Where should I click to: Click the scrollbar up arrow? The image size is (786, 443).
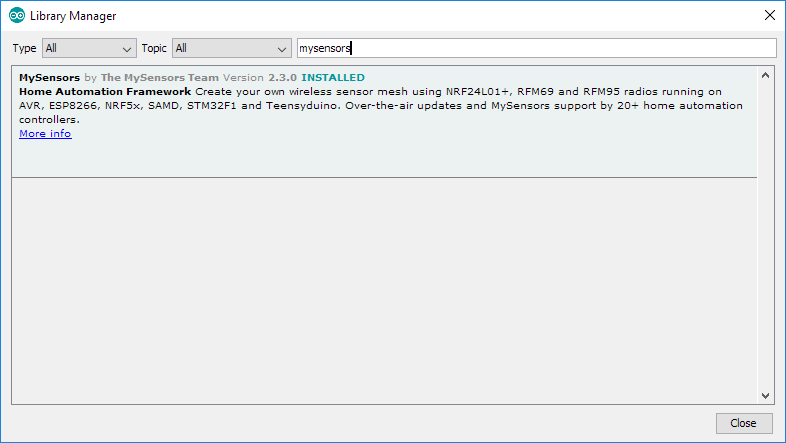765,76
